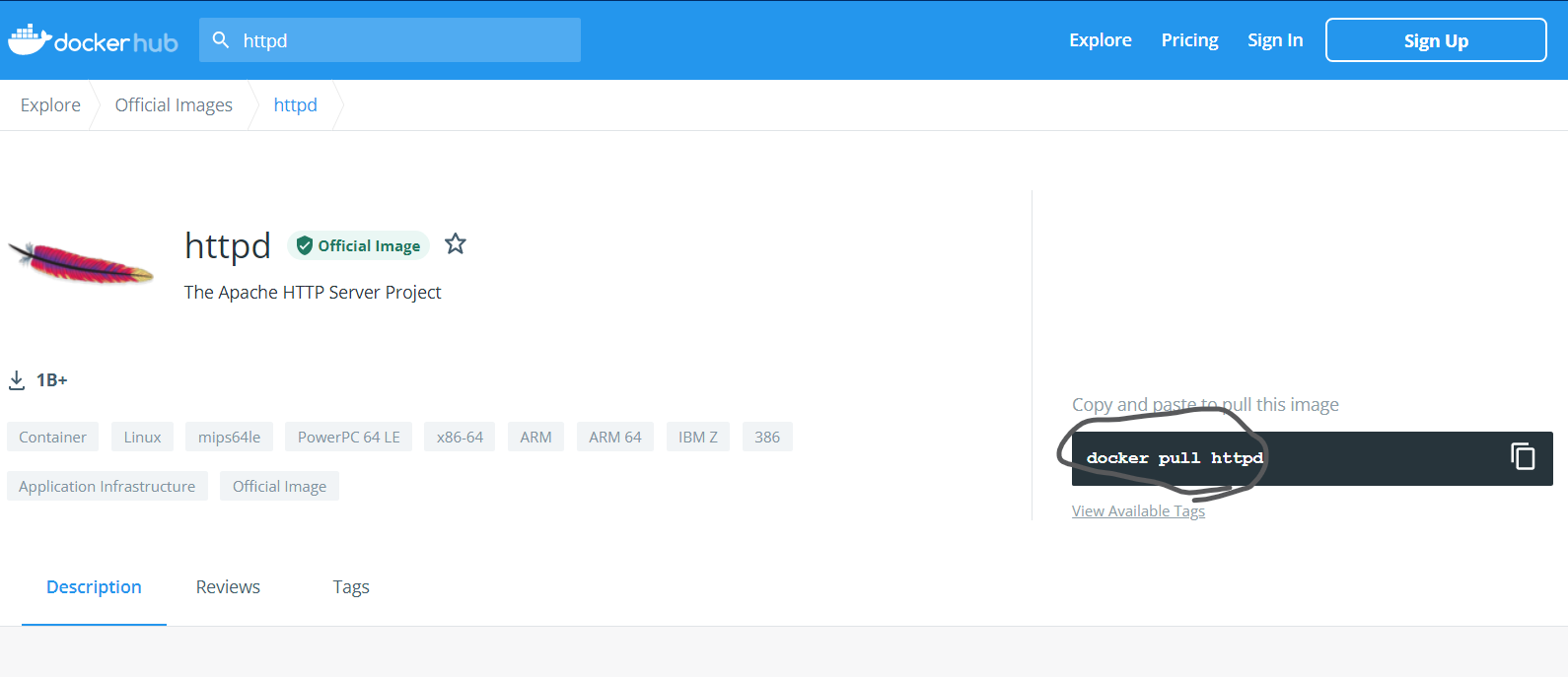Click the 1B+ downloads count

52,380
